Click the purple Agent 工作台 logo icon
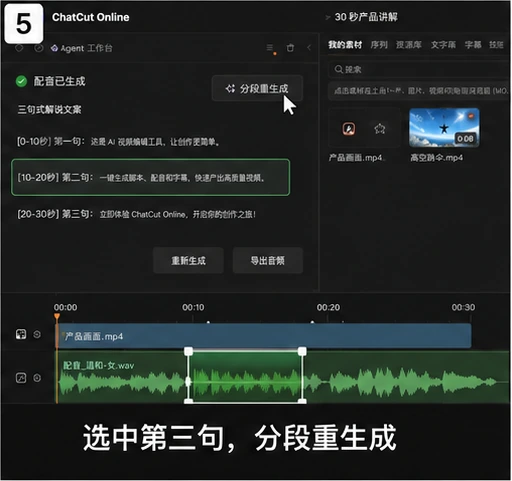The width and height of the screenshot is (512, 481). (54, 48)
